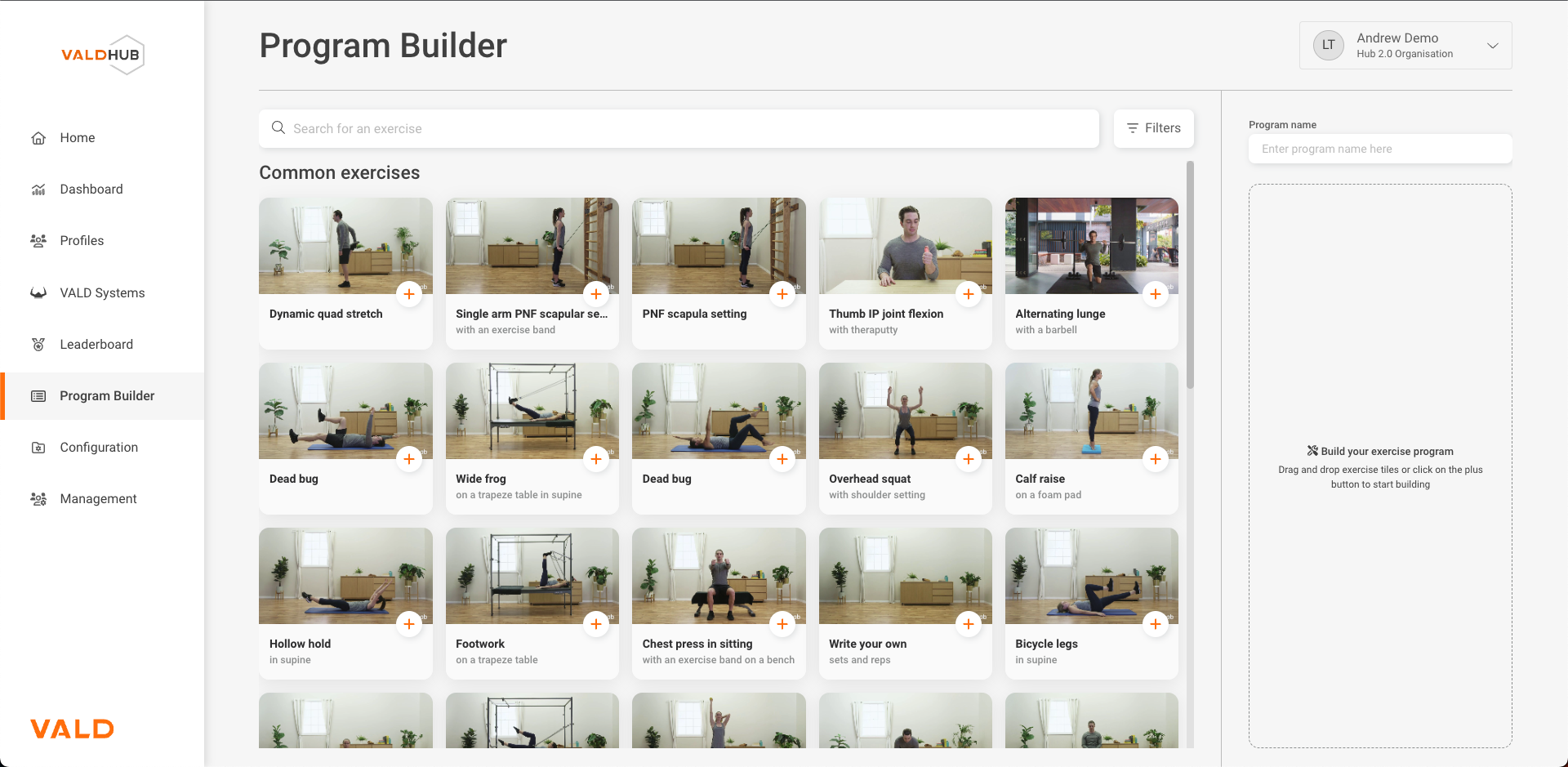Add Footwork exercise with plus icon

tap(596, 624)
